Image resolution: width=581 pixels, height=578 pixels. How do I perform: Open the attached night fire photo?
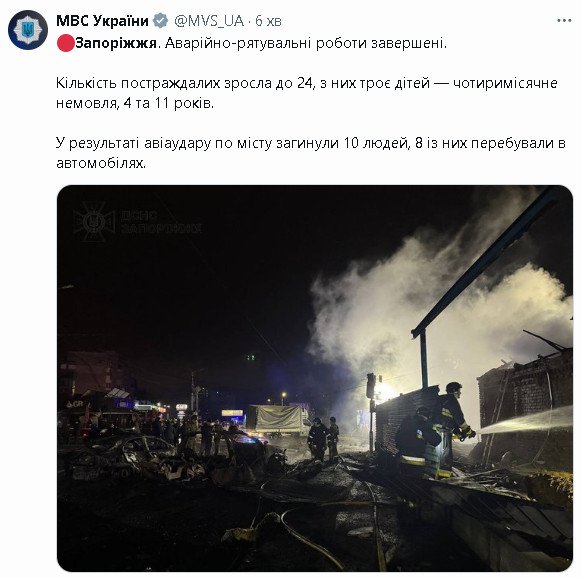315,378
